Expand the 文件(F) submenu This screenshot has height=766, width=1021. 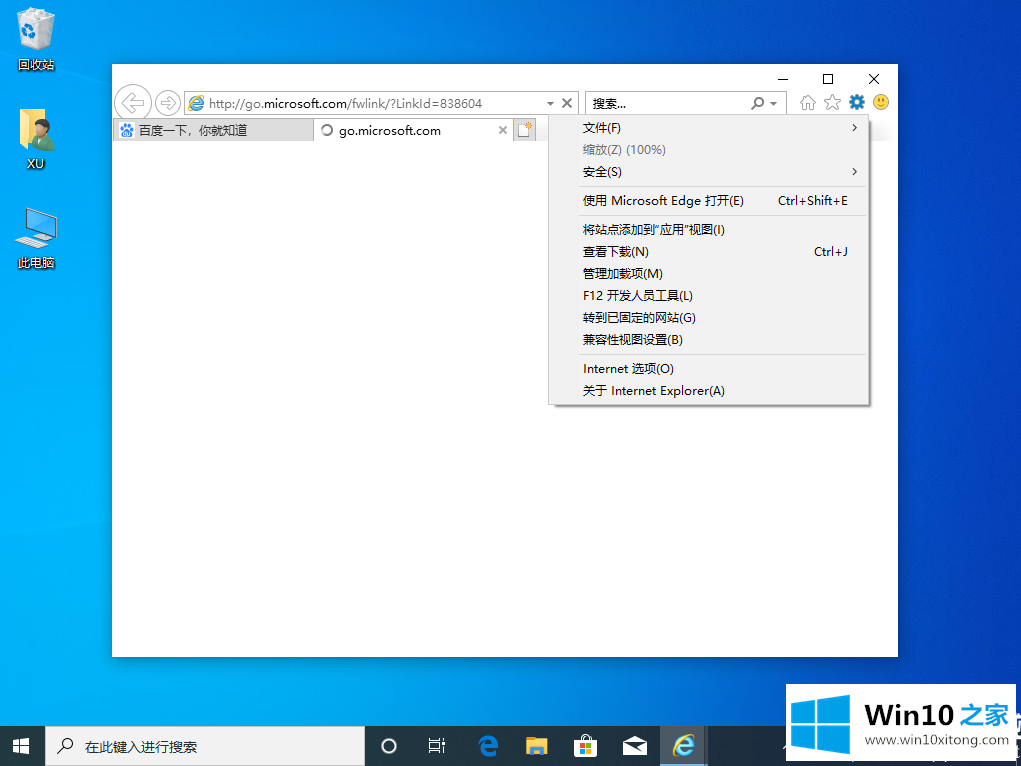pyautogui.click(x=709, y=128)
